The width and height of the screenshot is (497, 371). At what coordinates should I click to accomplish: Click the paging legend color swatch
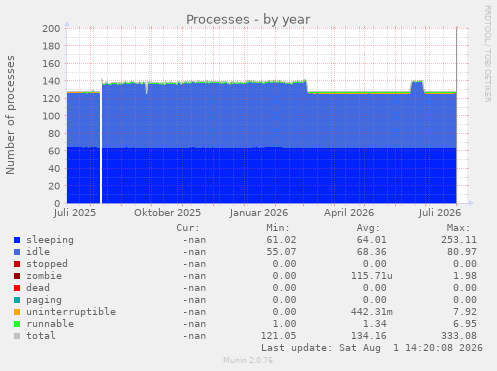click(17, 300)
